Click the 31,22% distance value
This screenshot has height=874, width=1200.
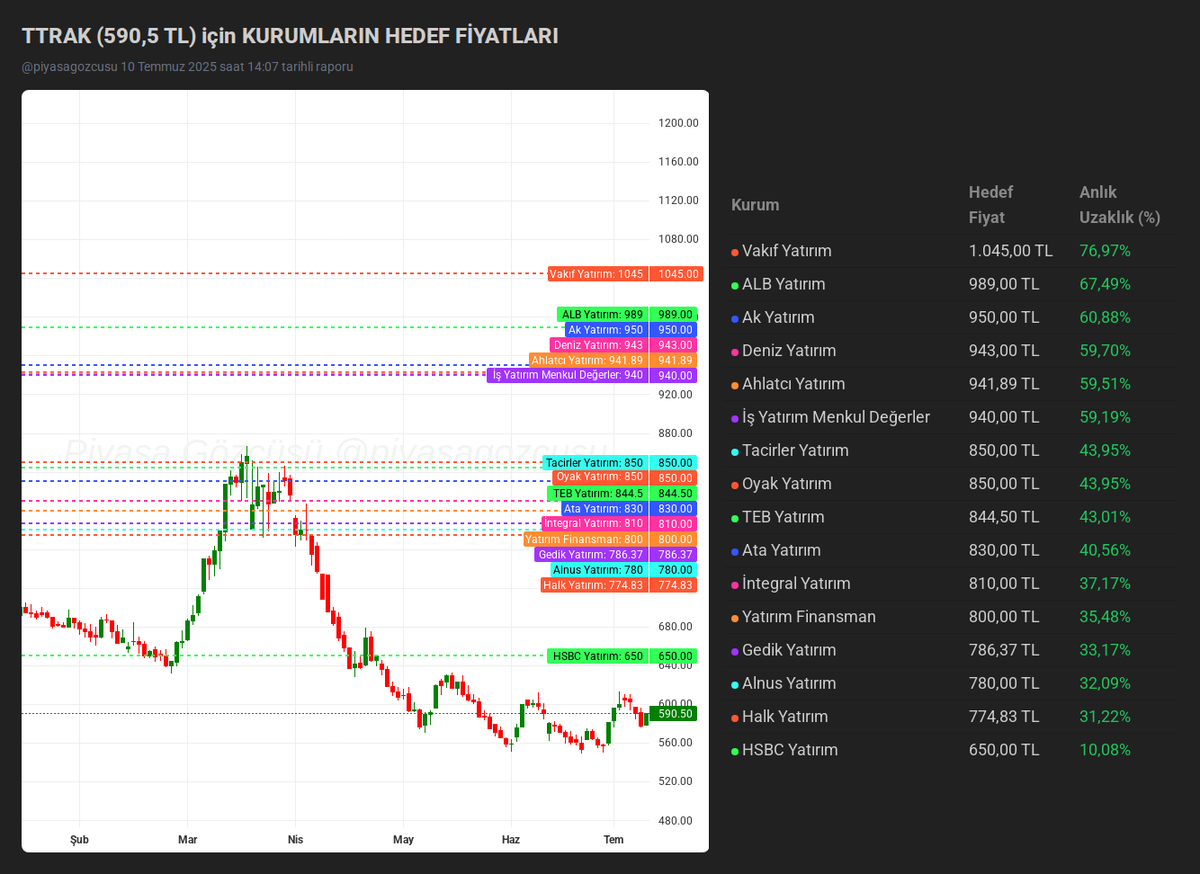tap(1105, 716)
